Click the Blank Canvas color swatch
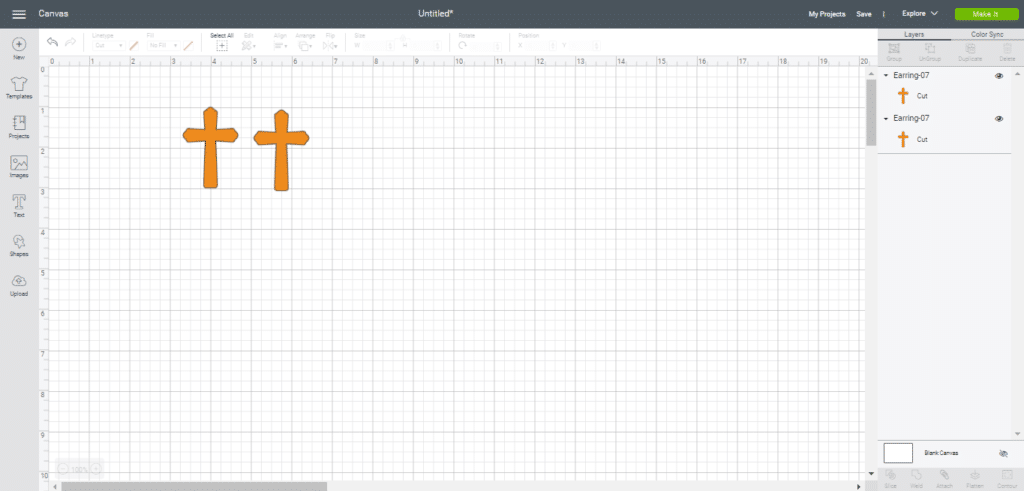Image resolution: width=1024 pixels, height=491 pixels. pos(898,453)
